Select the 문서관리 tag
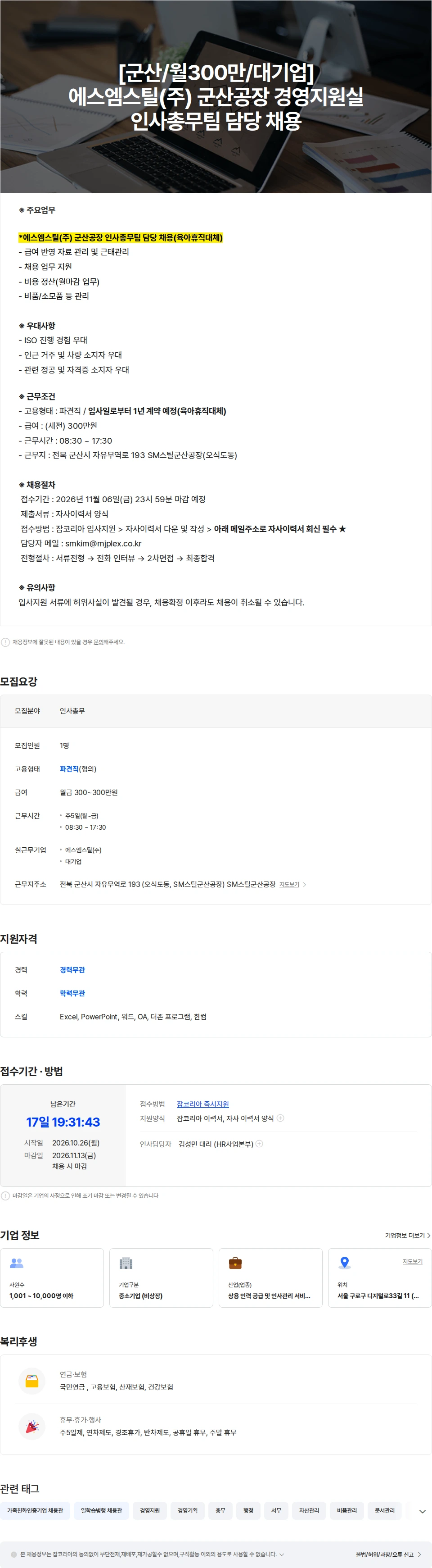Image resolution: width=432 pixels, height=1568 pixels. tap(385, 1511)
